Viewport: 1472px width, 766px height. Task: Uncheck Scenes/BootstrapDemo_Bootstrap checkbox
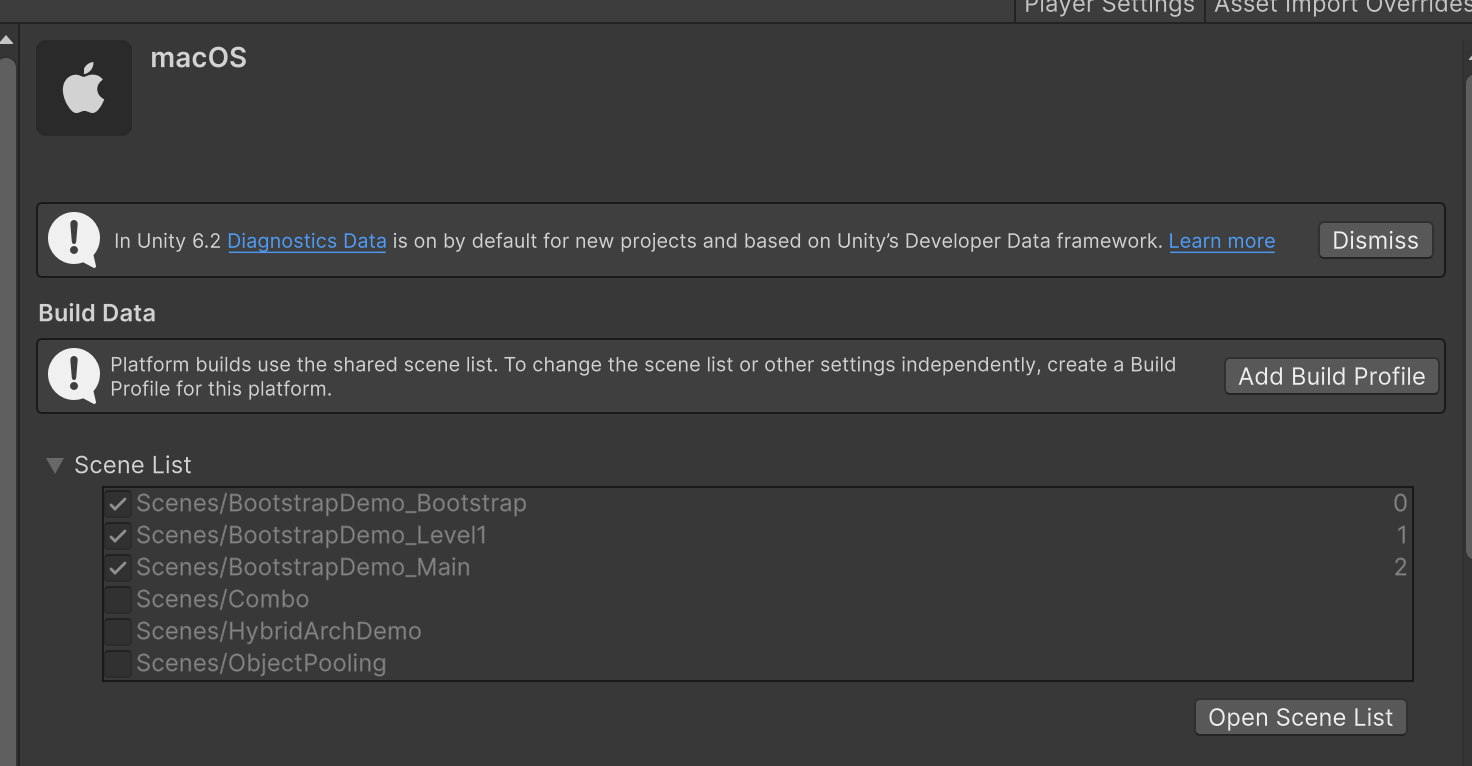(118, 503)
